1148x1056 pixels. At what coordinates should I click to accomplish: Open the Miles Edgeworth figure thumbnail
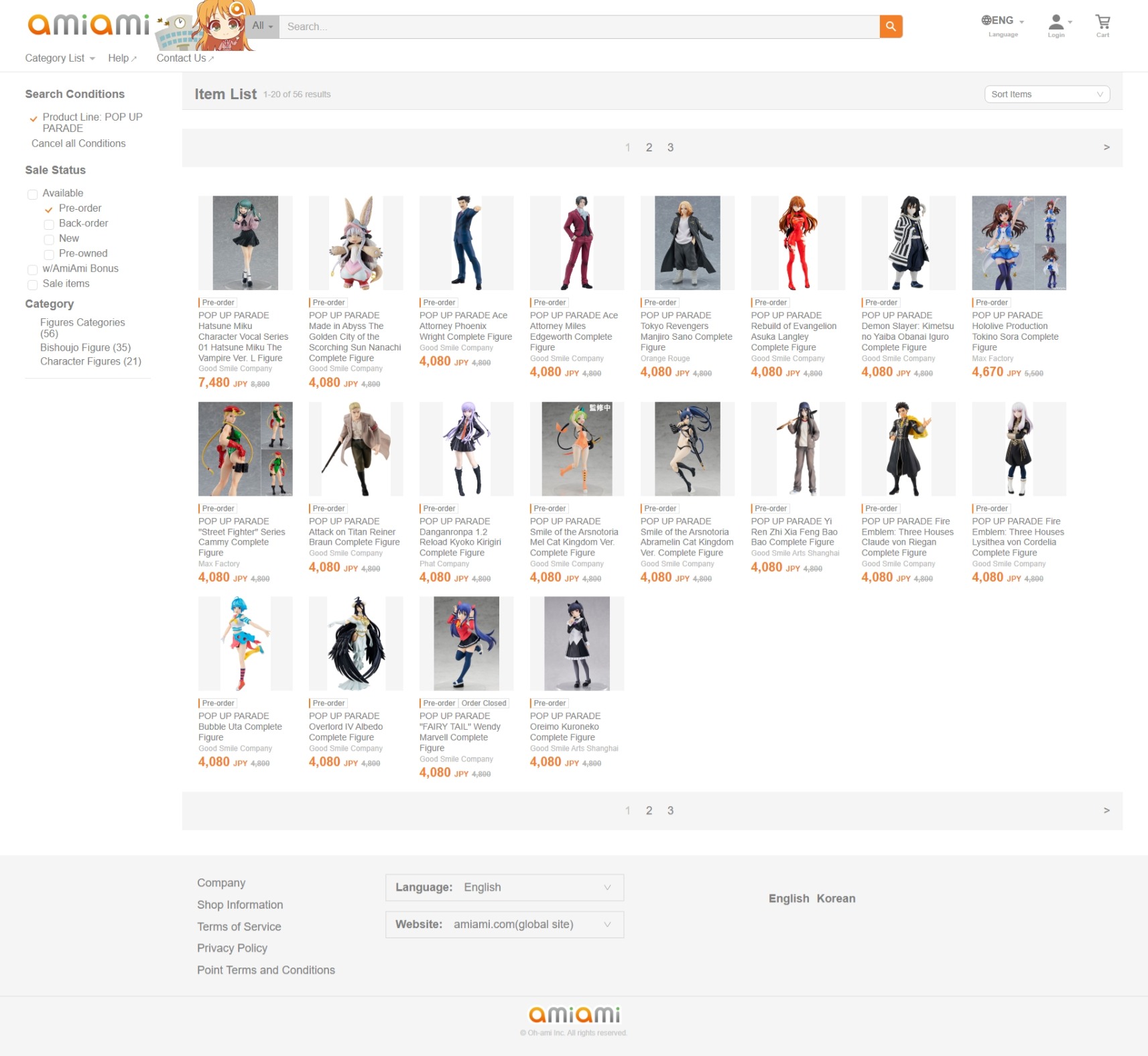[x=577, y=243]
